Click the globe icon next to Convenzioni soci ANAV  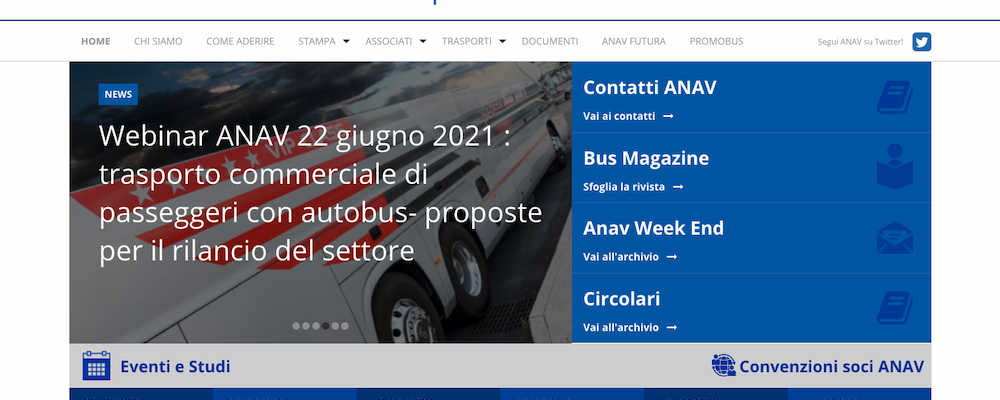pyautogui.click(x=724, y=366)
